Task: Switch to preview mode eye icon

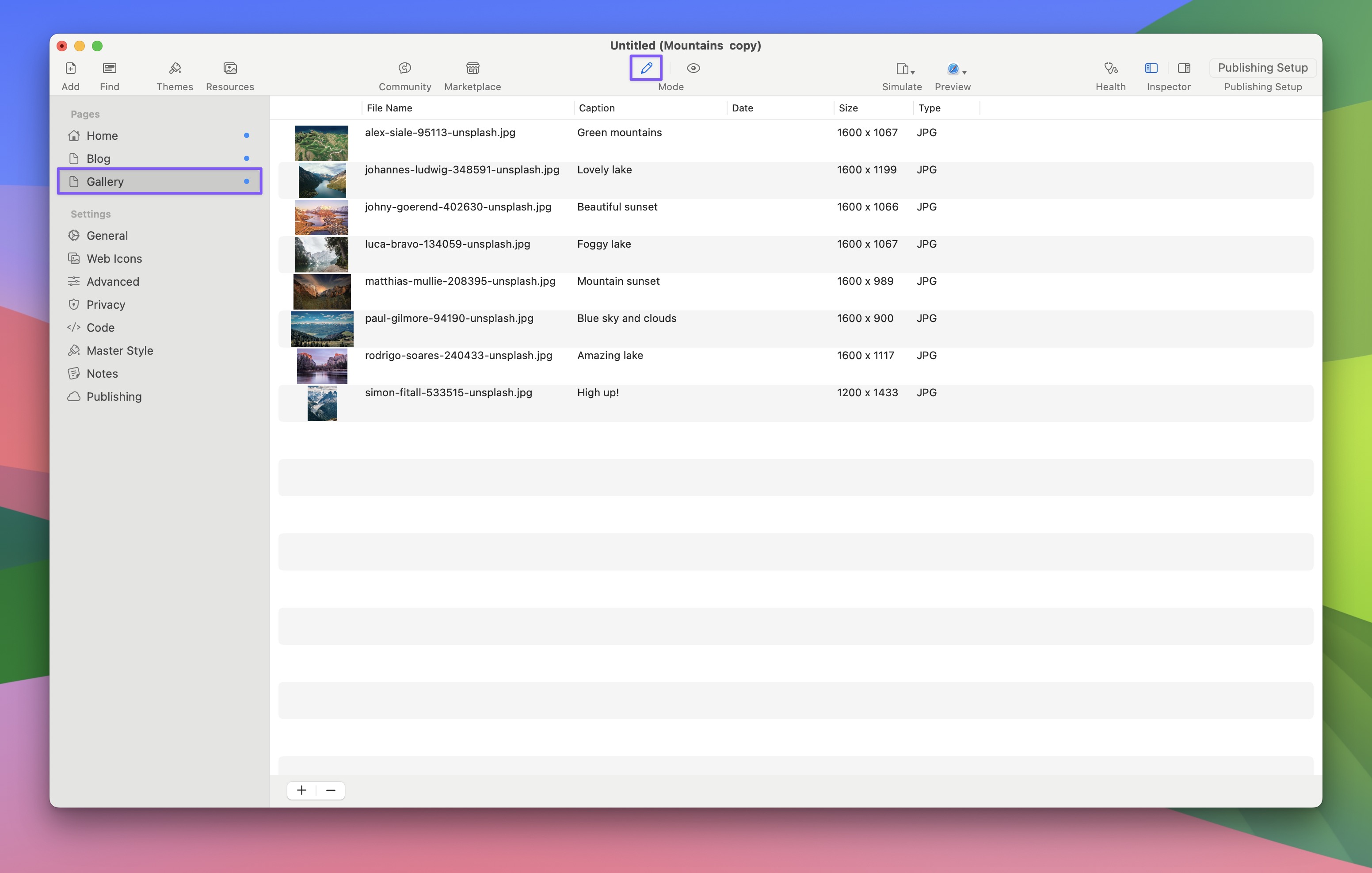Action: (694, 69)
